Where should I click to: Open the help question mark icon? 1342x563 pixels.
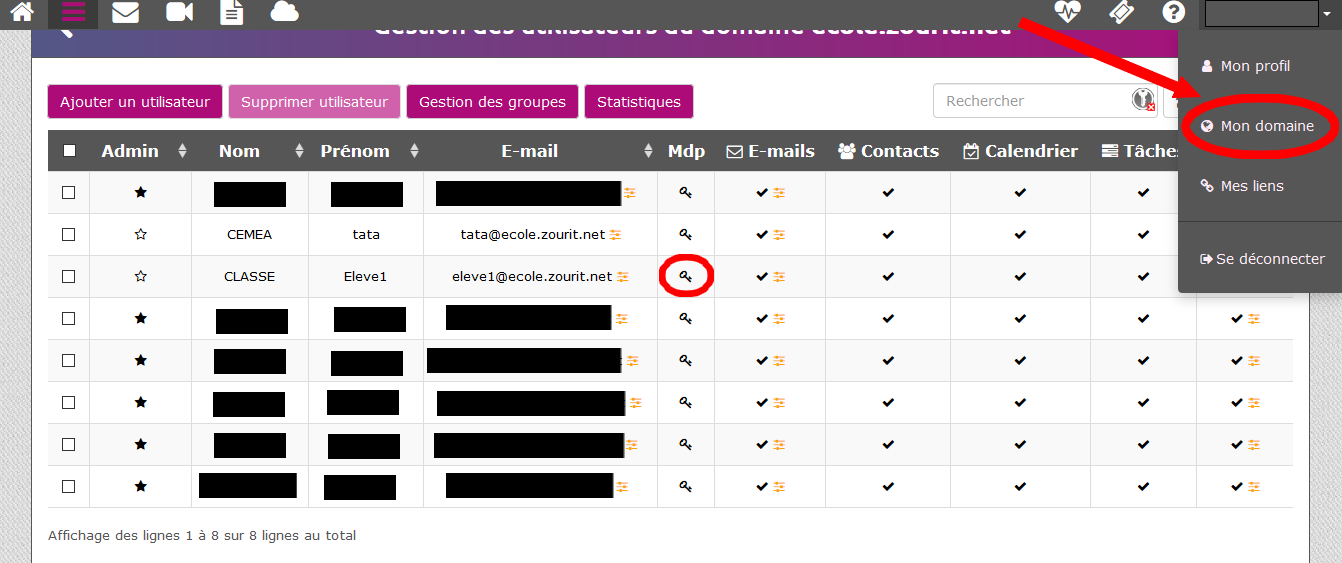pyautogui.click(x=1173, y=12)
